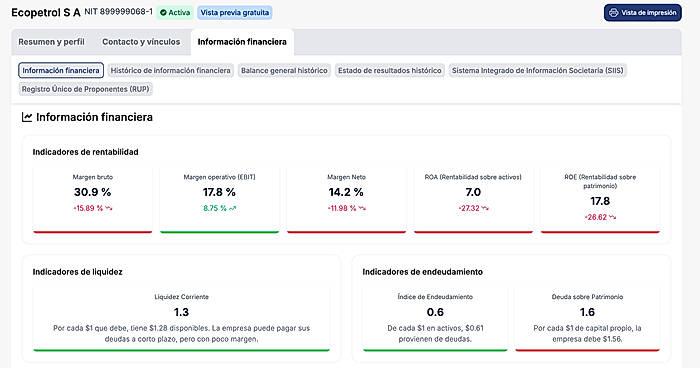Click the Margen operativo (EBIT) label

pyautogui.click(x=219, y=177)
